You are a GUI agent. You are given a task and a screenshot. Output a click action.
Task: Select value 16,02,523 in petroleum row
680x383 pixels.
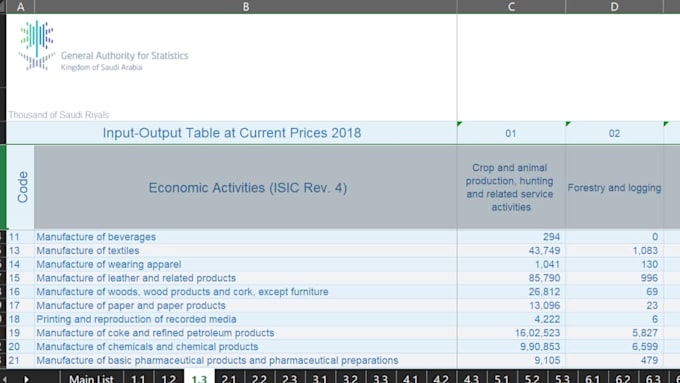(x=511, y=333)
